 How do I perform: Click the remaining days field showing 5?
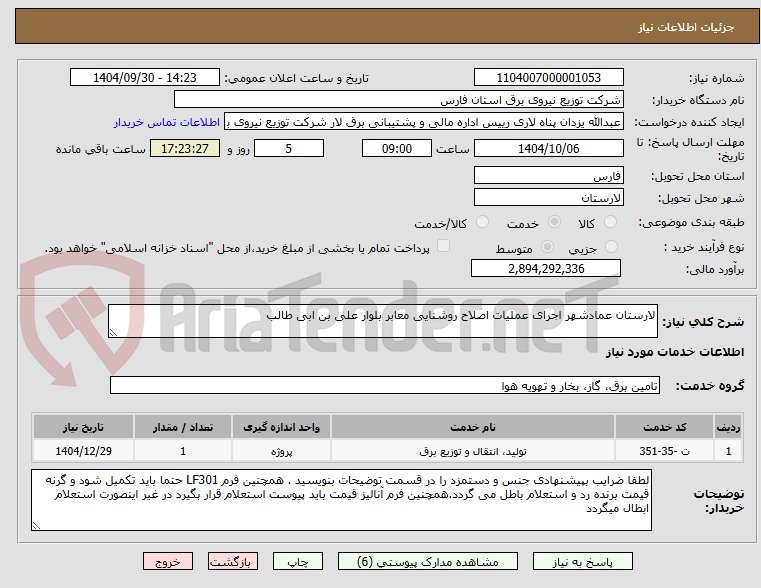[289, 148]
